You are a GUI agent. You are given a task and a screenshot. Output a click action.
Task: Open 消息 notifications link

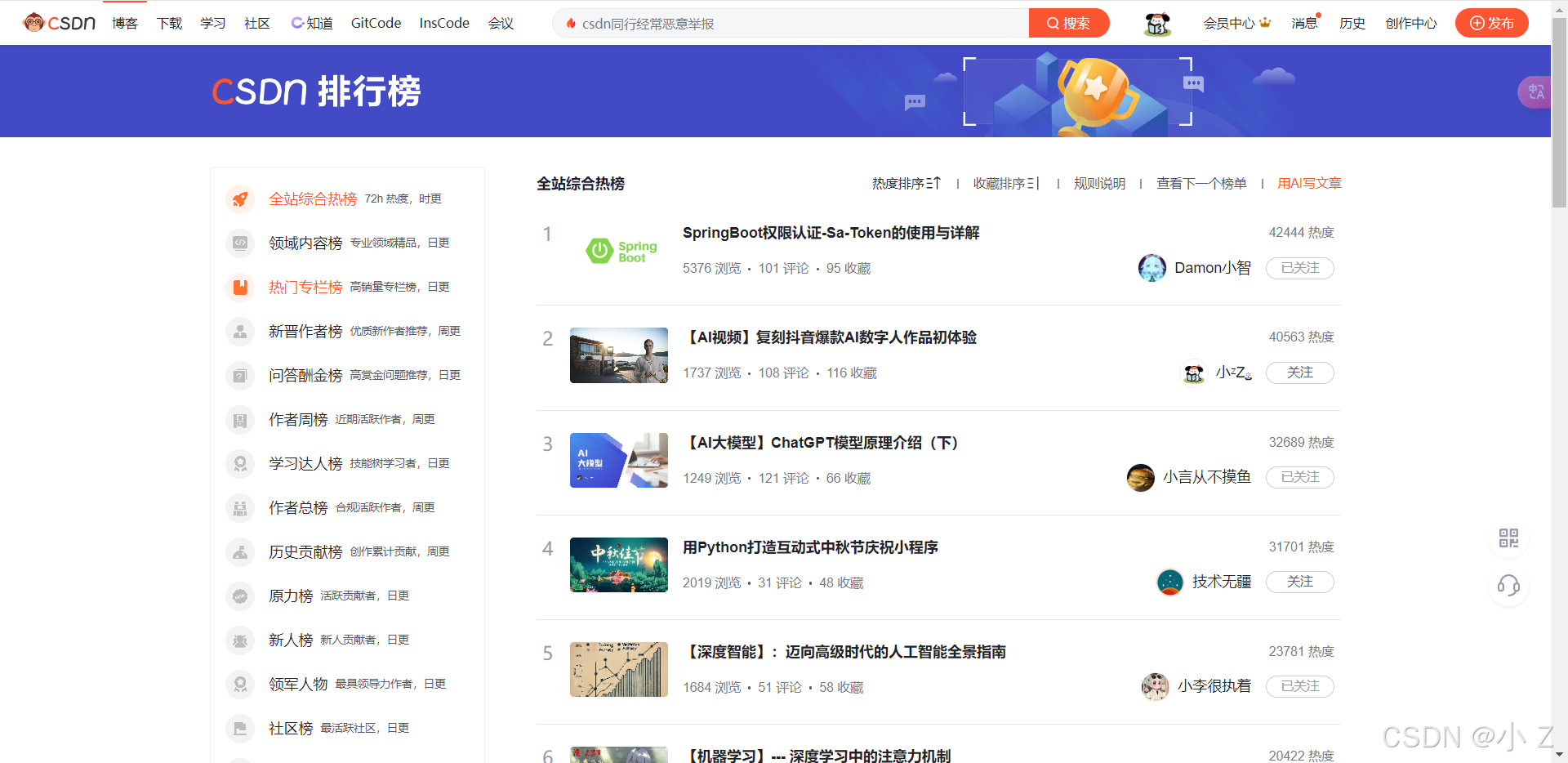point(1305,23)
